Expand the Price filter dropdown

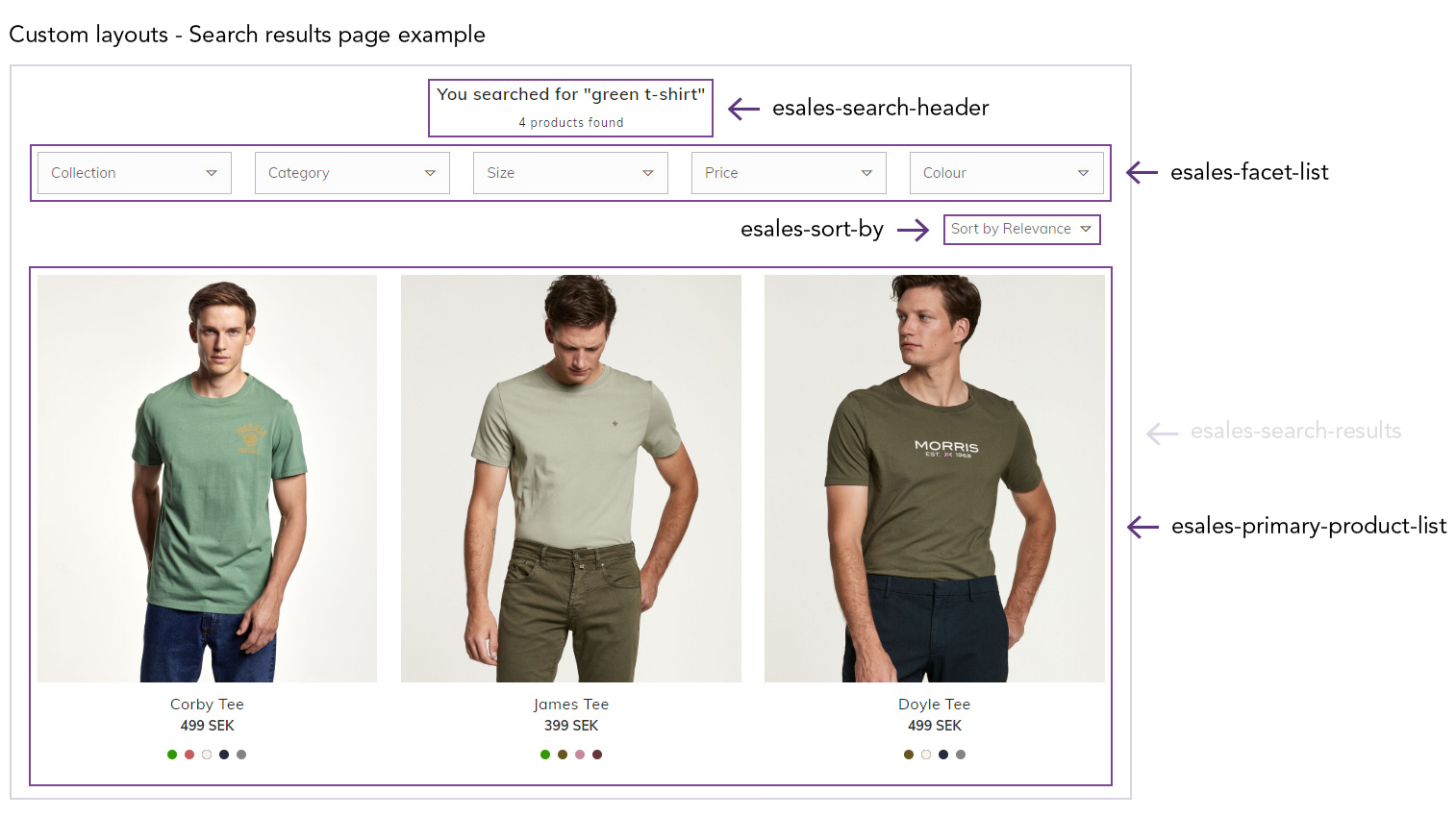click(789, 173)
